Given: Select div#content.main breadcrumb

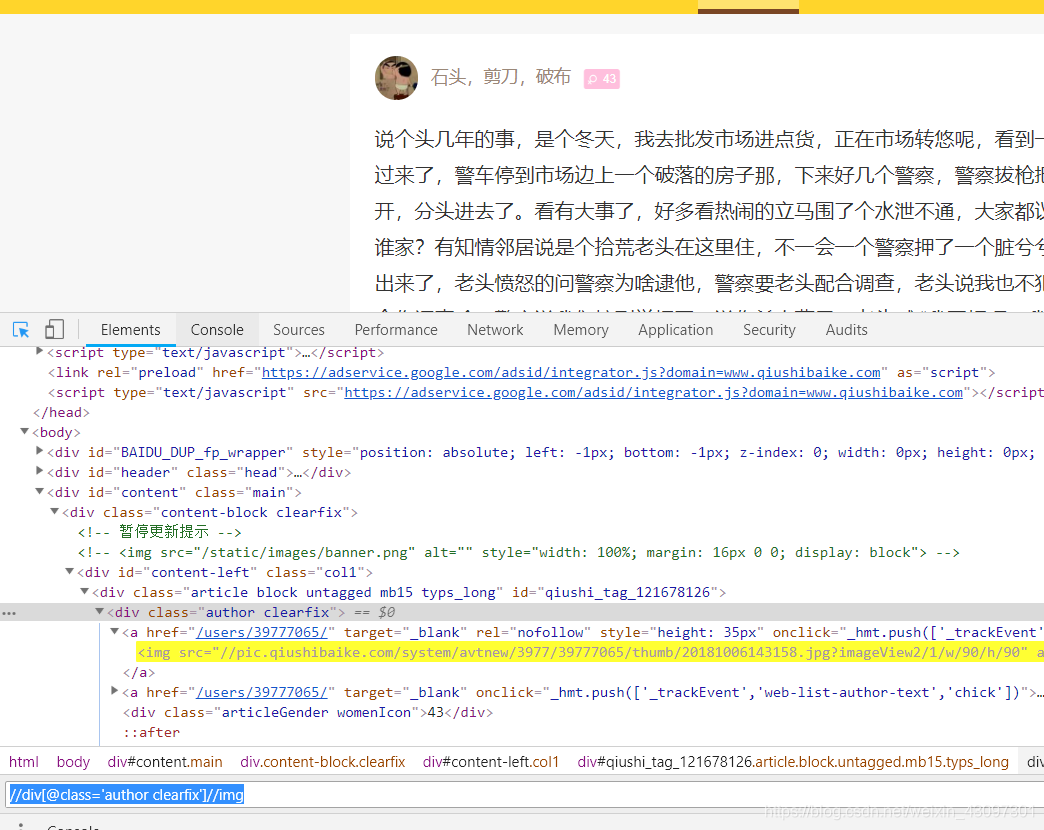Looking at the screenshot, I should pos(165,761).
